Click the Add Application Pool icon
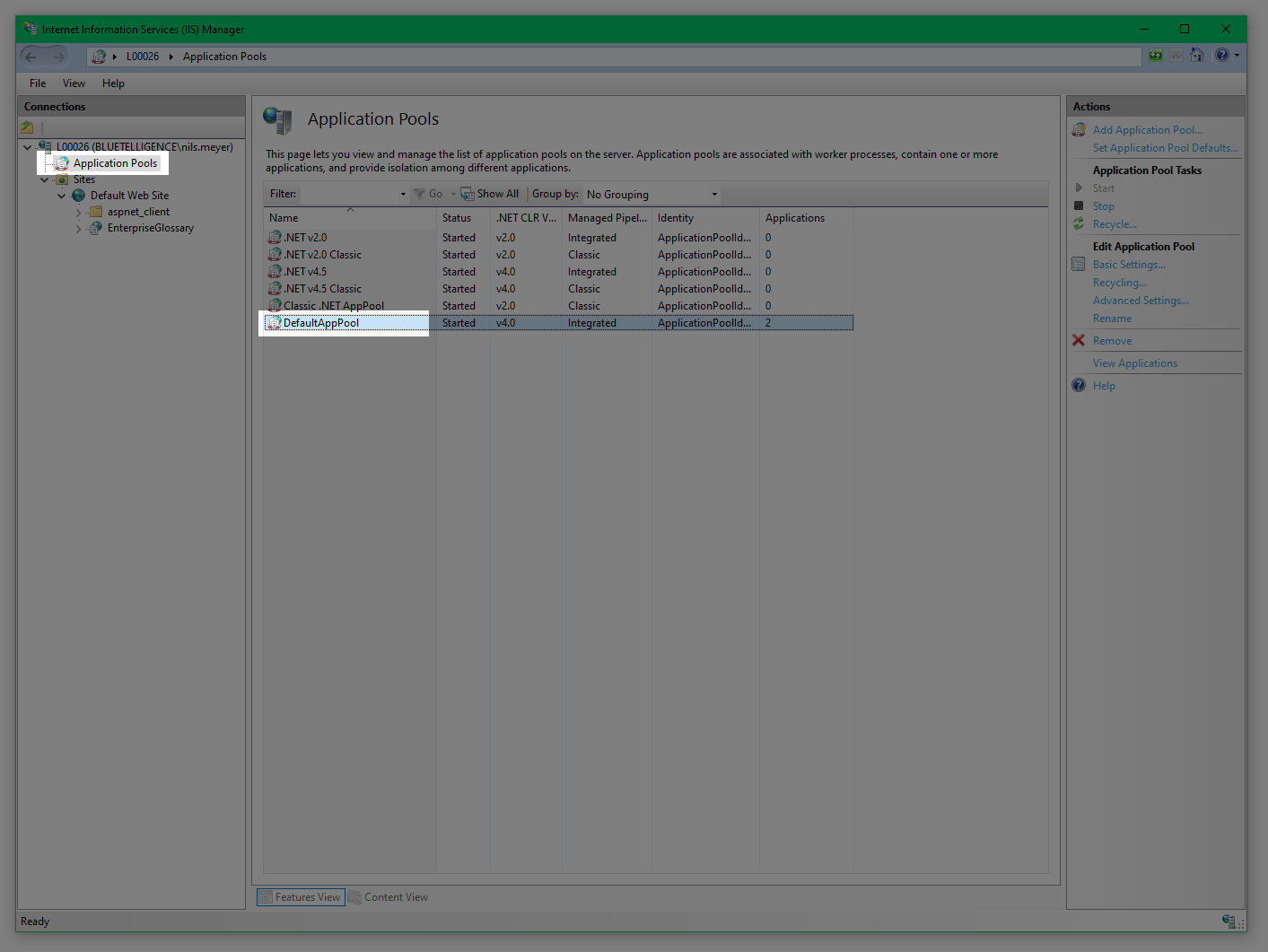Image resolution: width=1268 pixels, height=952 pixels. click(1079, 130)
